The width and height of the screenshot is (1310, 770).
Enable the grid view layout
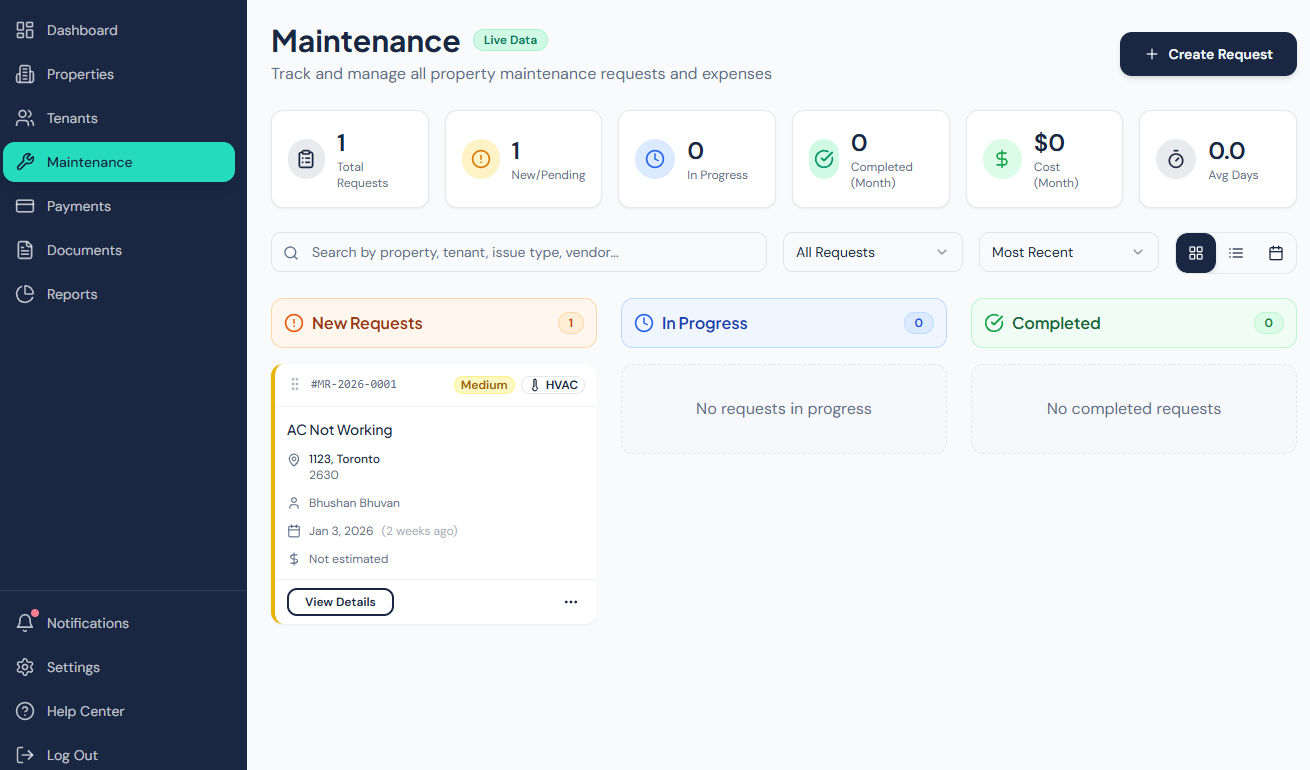click(x=1195, y=252)
